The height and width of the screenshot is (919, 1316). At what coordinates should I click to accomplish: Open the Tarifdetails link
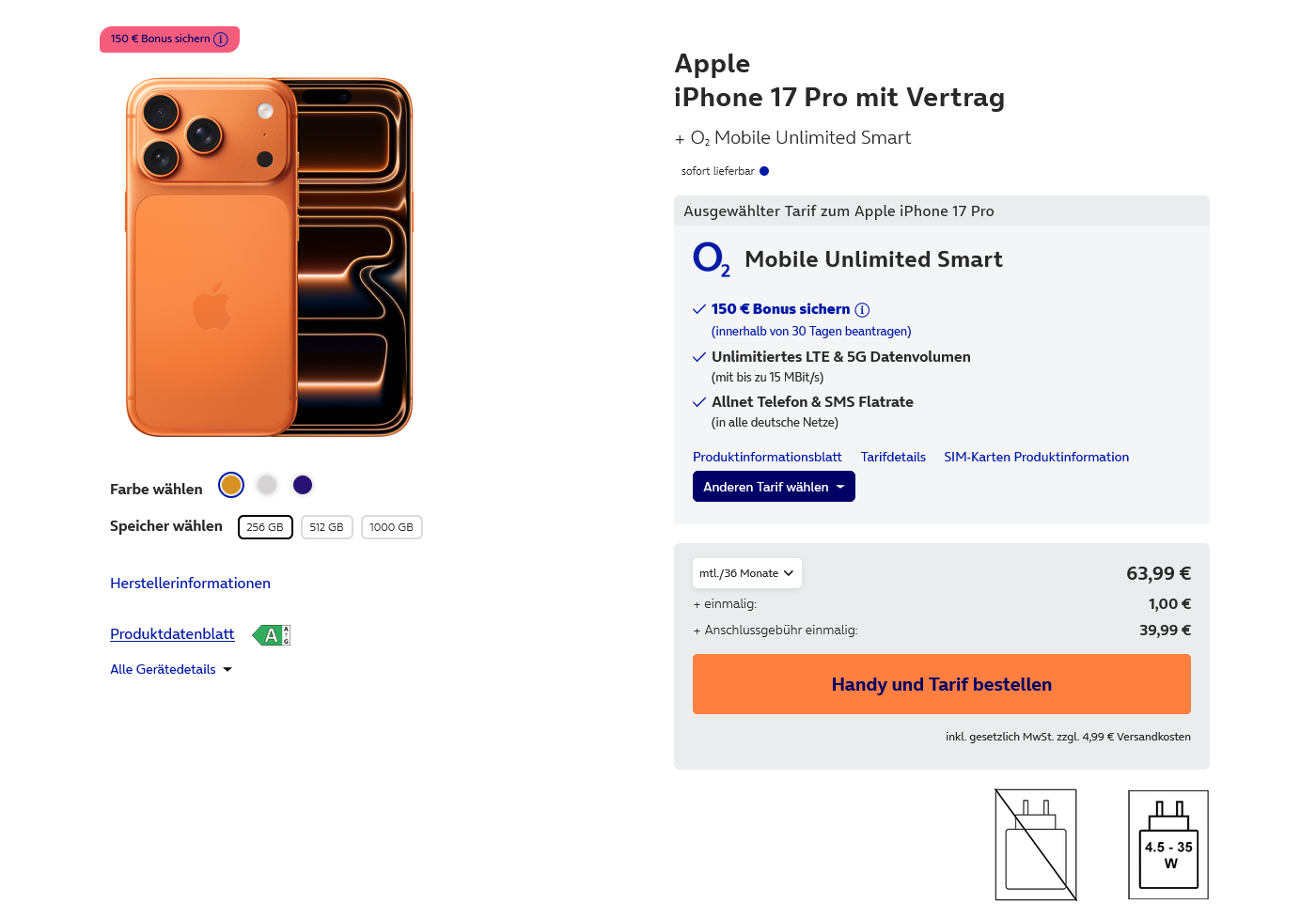pyautogui.click(x=893, y=458)
